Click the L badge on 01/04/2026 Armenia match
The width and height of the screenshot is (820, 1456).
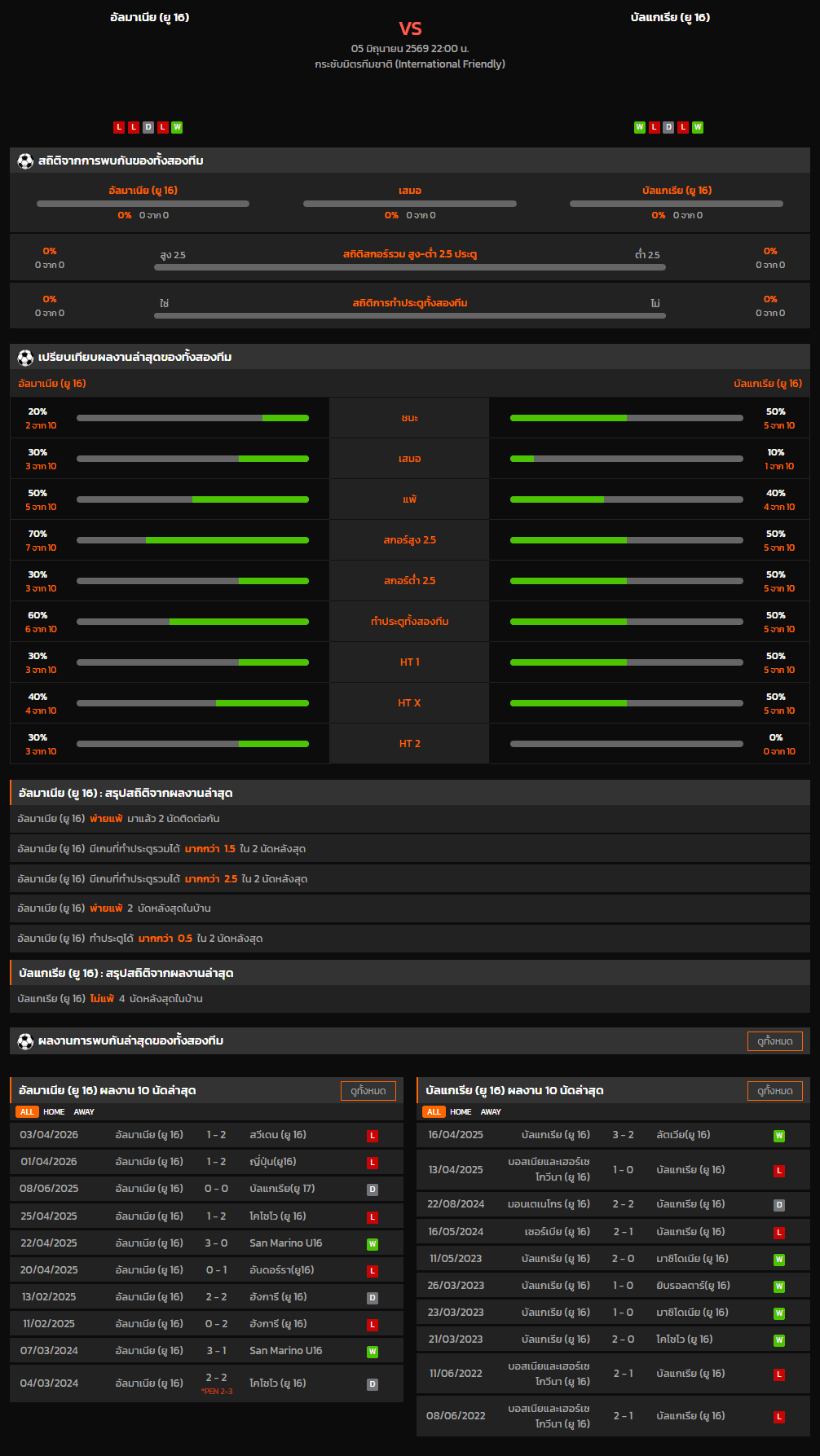click(372, 1163)
